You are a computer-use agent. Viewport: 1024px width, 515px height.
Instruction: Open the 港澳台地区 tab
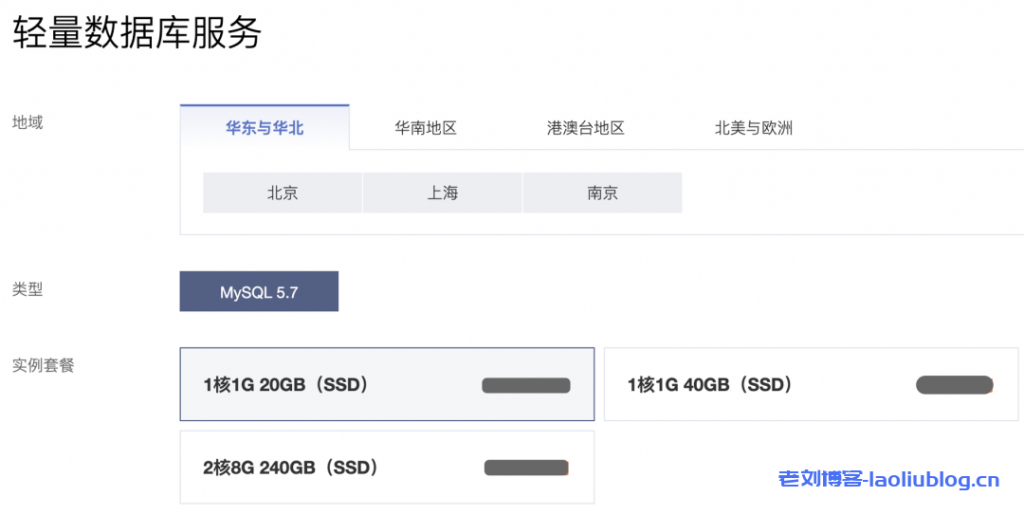point(585,128)
